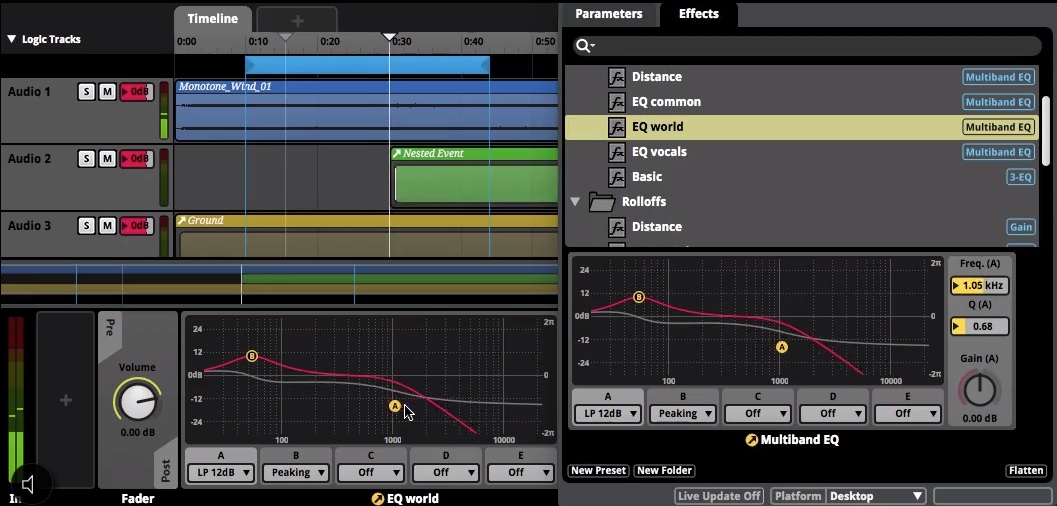Solo the Audio 1 track

86,92
